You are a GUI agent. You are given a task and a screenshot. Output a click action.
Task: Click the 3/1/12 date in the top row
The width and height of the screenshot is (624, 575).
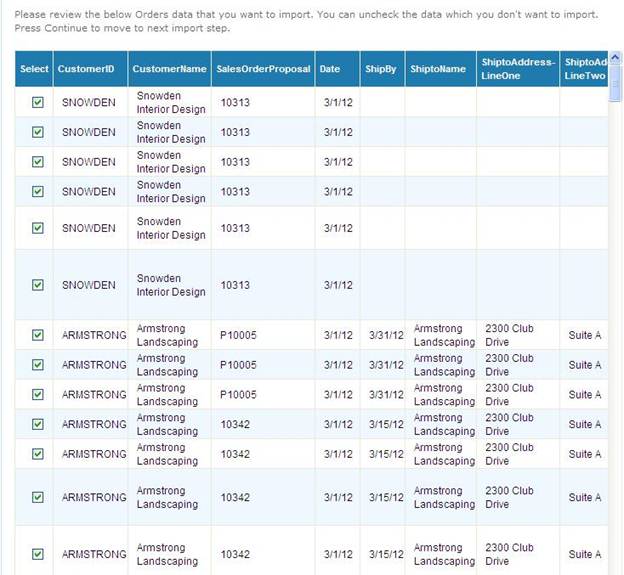(338, 102)
